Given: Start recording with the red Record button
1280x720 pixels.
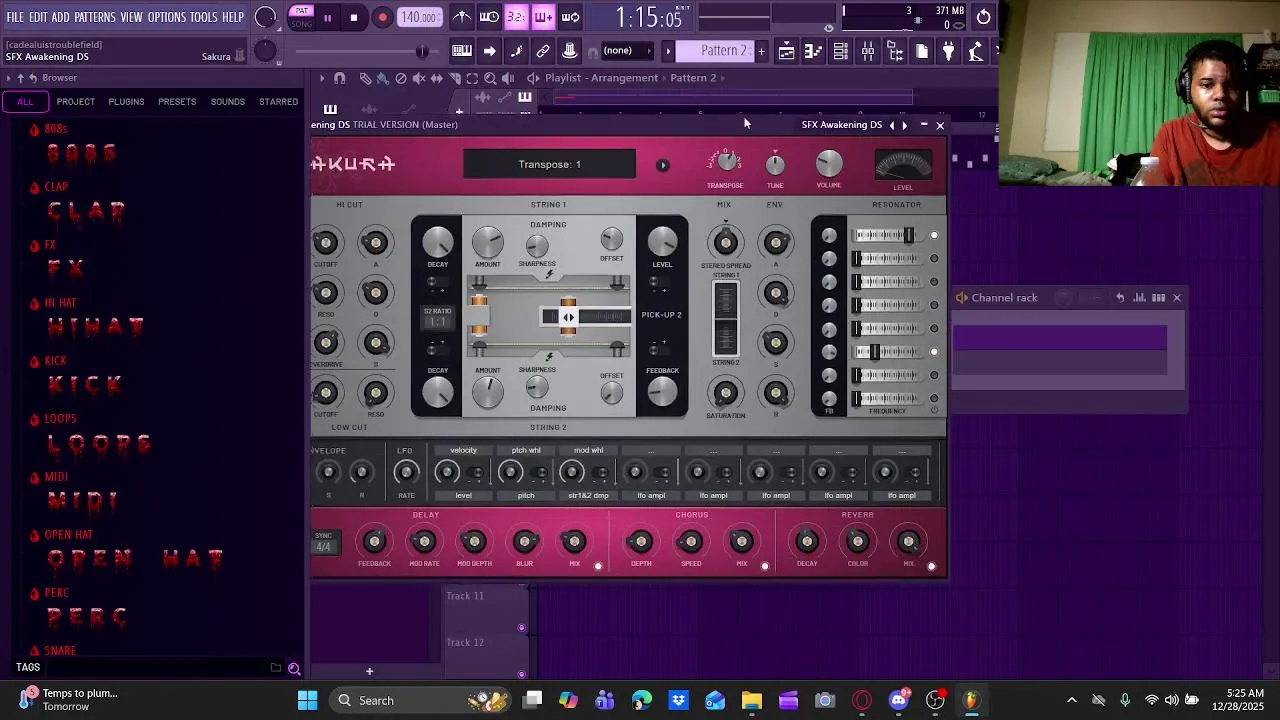Looking at the screenshot, I should [x=382, y=17].
